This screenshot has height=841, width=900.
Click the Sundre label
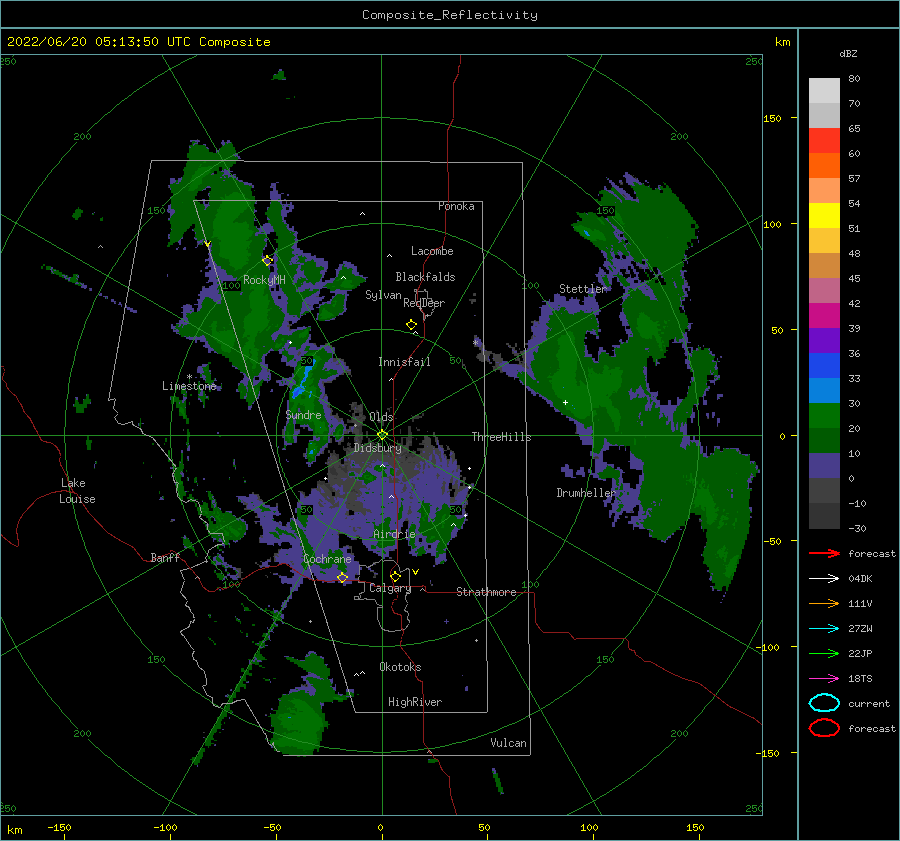pos(303,414)
